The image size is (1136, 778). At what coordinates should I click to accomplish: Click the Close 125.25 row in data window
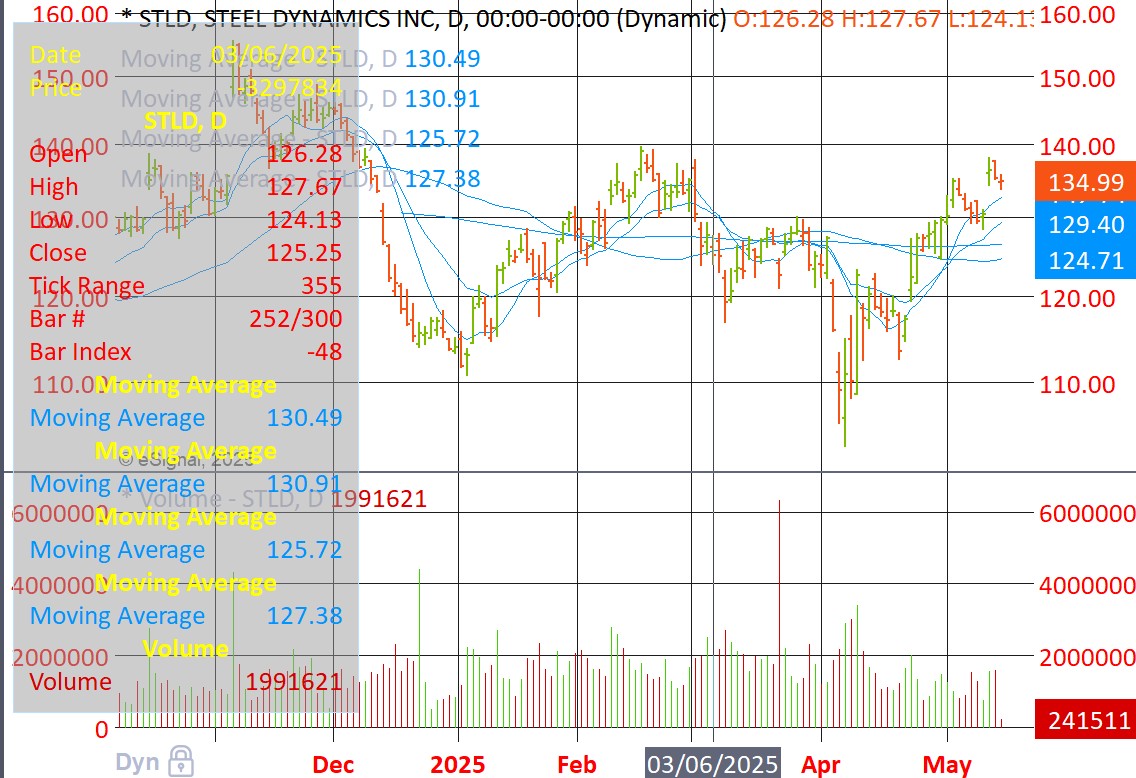tap(185, 253)
